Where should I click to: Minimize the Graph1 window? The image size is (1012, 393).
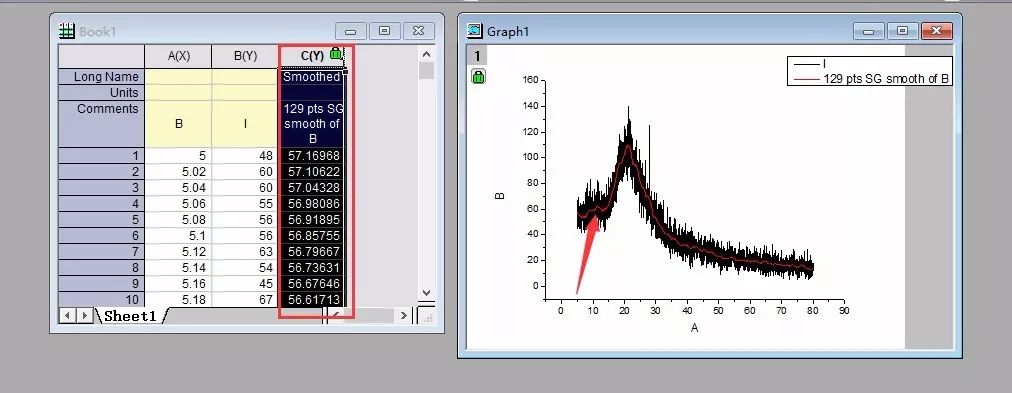[x=869, y=31]
